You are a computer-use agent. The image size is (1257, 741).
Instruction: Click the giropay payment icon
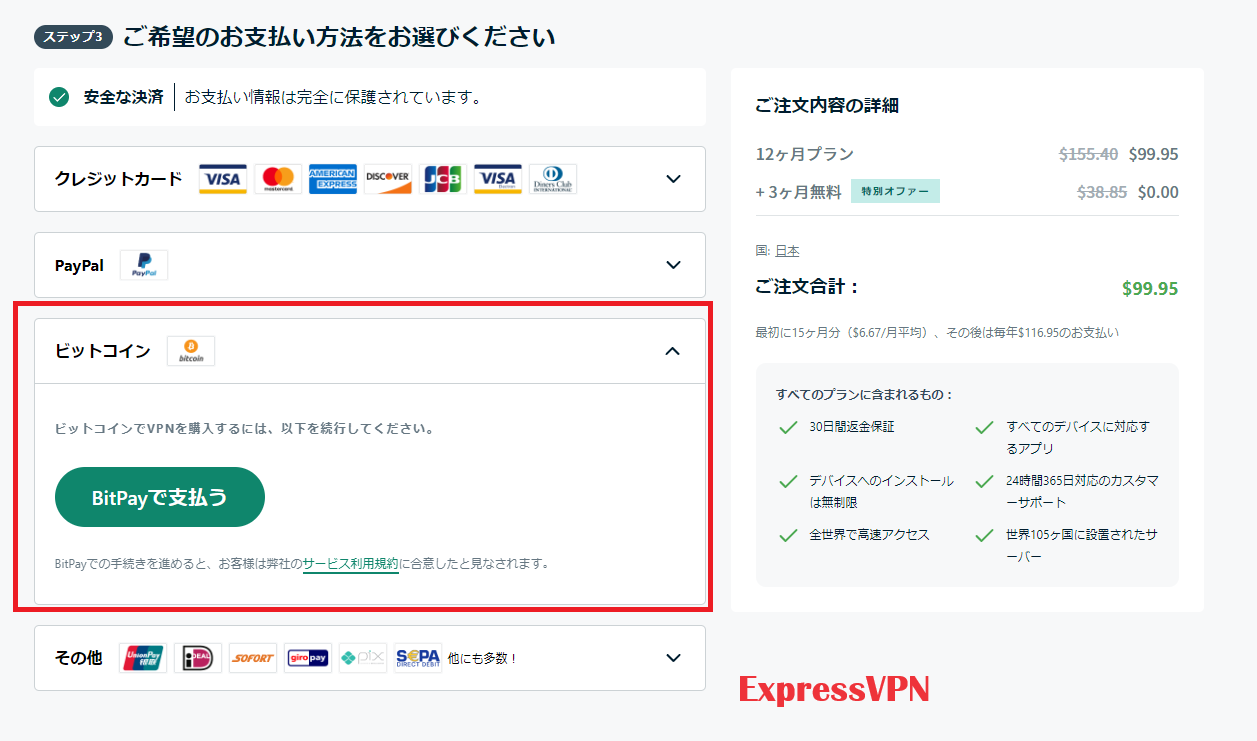(x=308, y=658)
